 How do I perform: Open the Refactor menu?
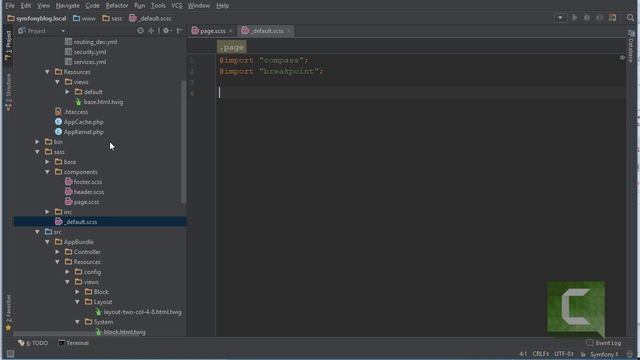pos(117,6)
